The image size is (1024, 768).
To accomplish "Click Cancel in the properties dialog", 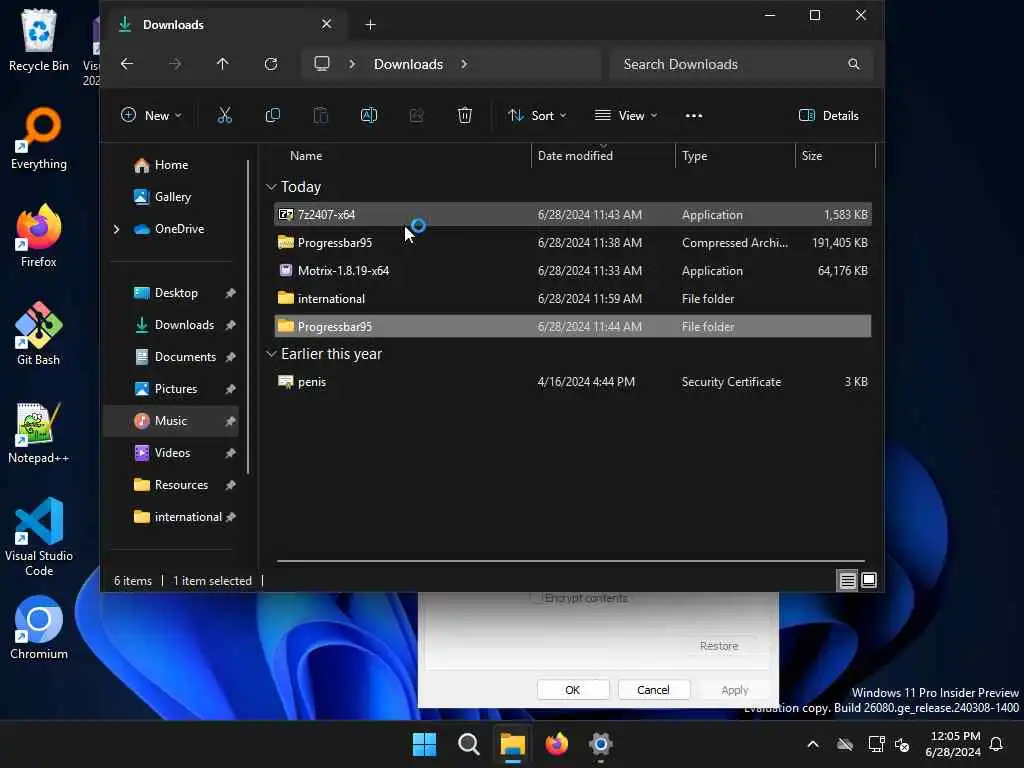I will pos(653,690).
